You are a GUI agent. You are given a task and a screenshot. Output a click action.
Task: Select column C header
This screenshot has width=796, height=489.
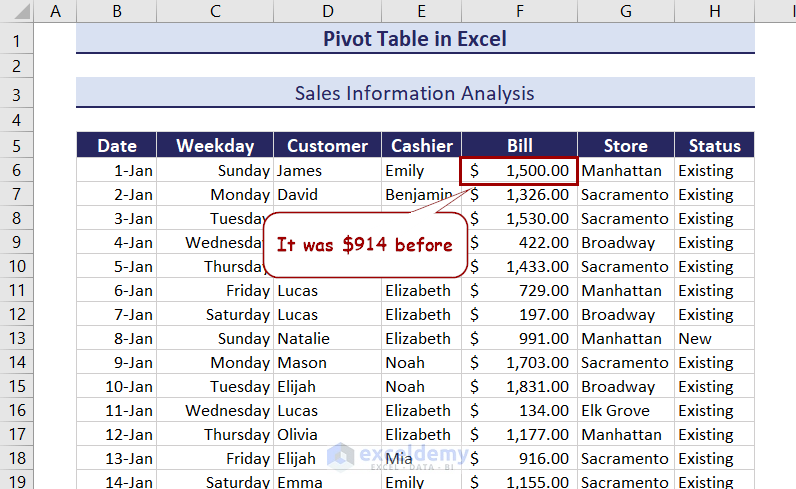point(215,12)
